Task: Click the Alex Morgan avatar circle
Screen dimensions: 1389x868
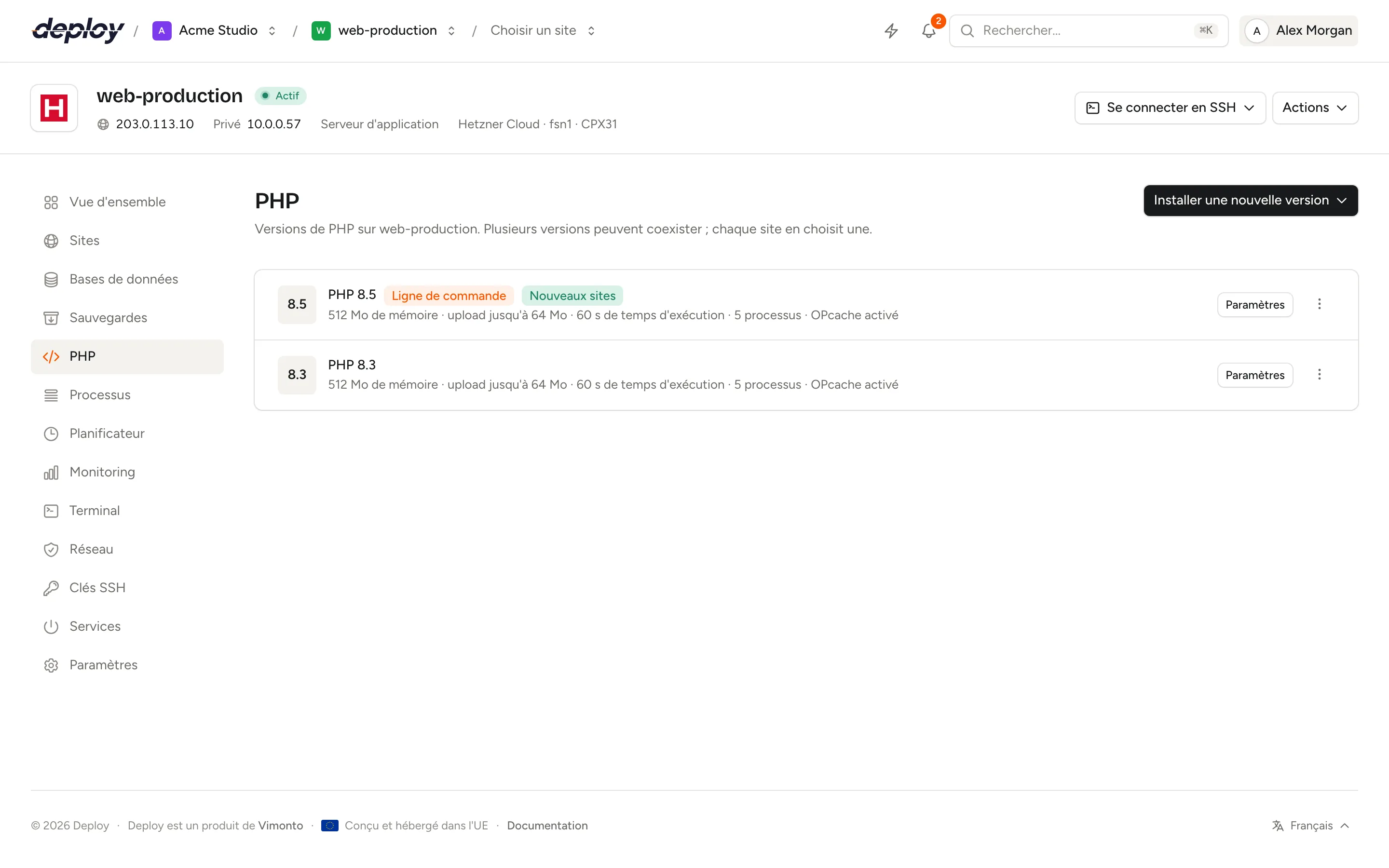Action: (1256, 30)
